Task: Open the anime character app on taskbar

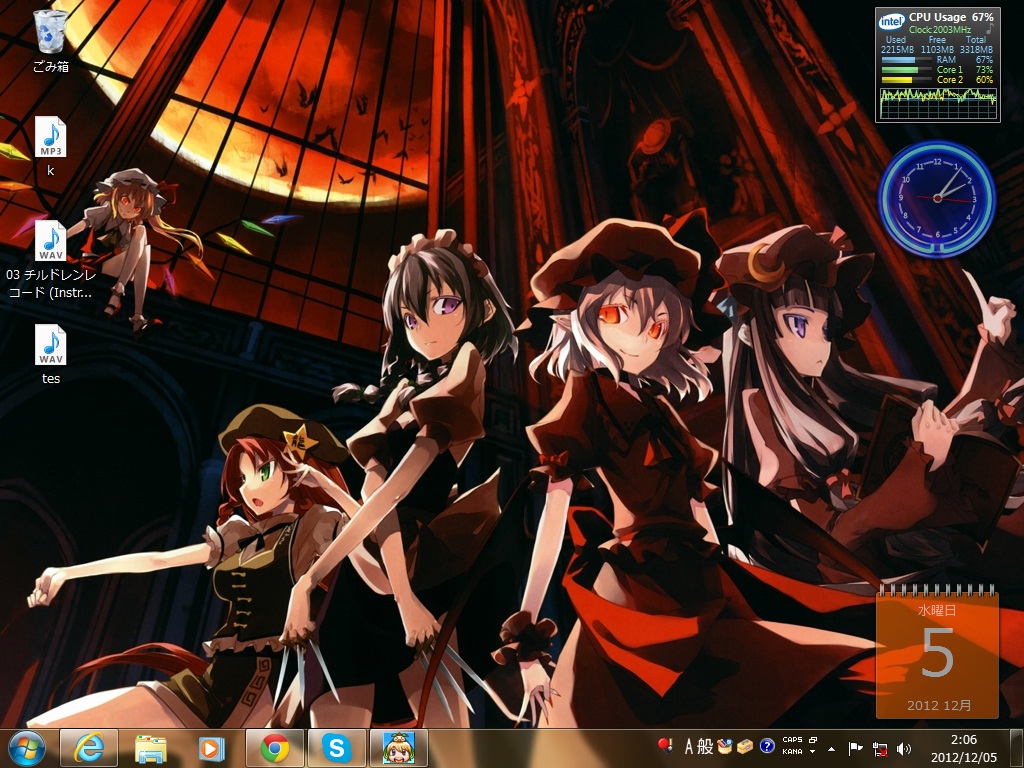Action: pos(399,748)
